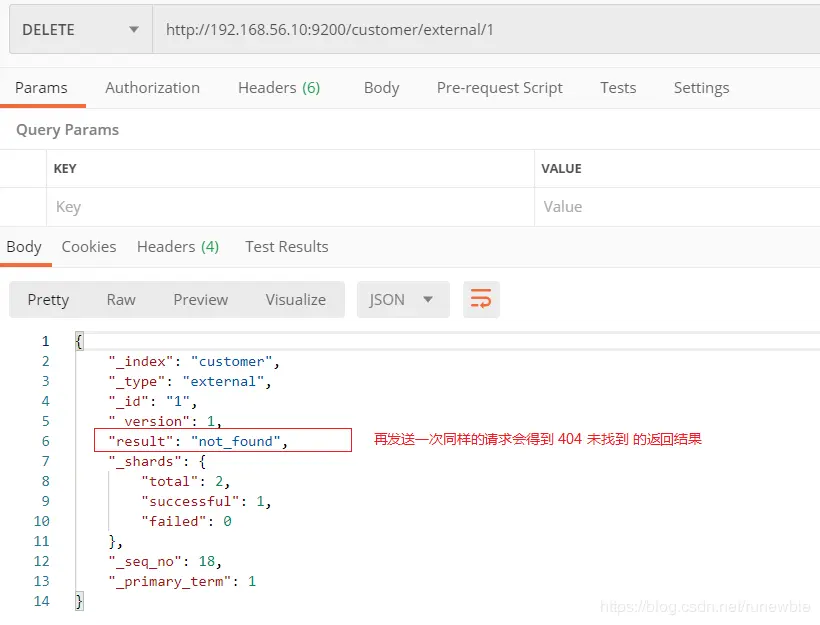
Task: Switch to Preview response view
Action: coord(200,300)
